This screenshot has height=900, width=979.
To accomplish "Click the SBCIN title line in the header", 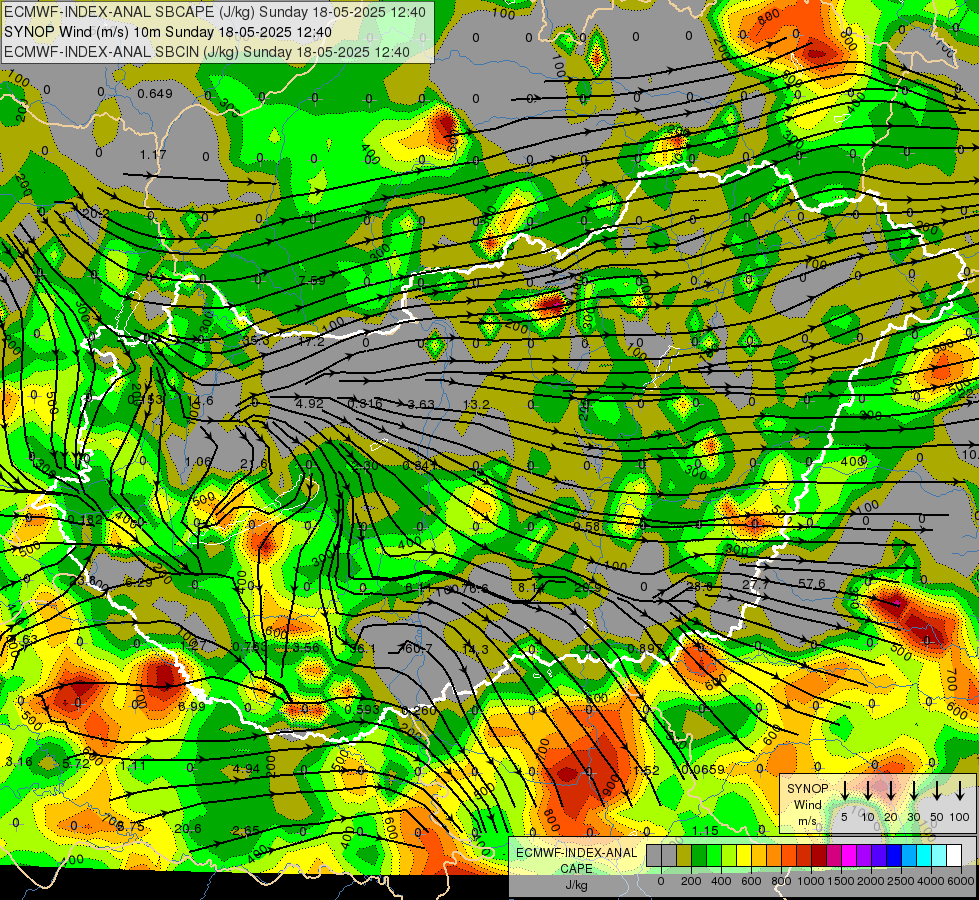I will tap(207, 52).
